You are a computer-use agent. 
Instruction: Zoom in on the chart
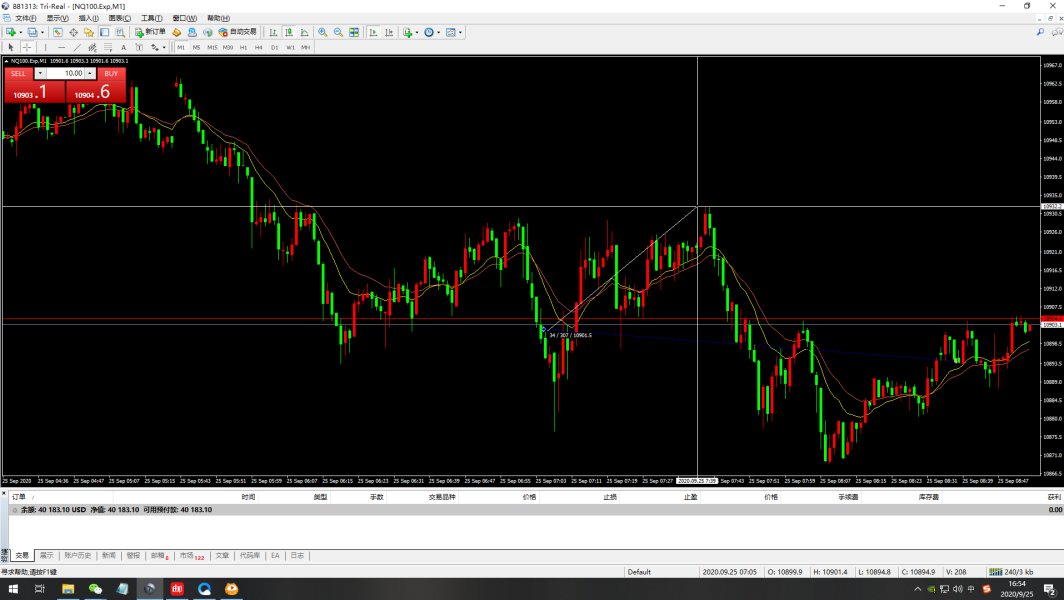pos(322,32)
